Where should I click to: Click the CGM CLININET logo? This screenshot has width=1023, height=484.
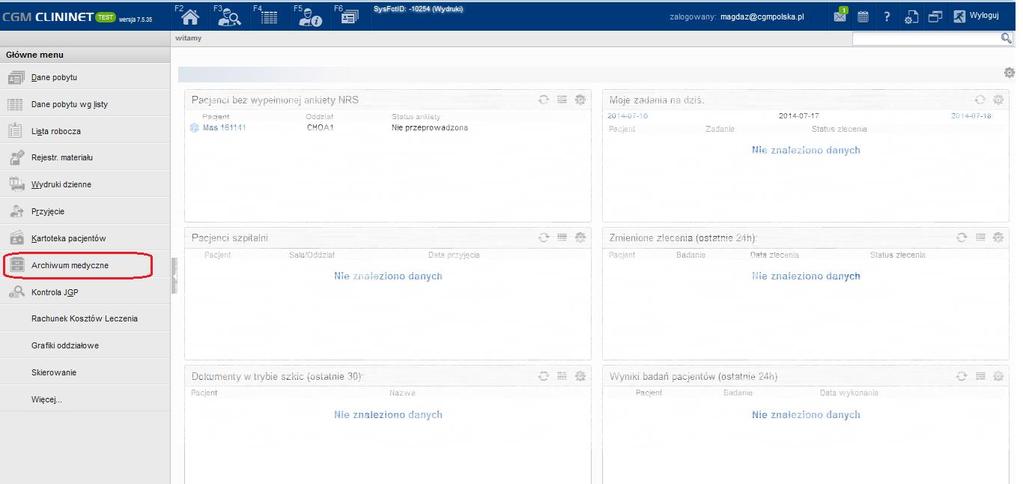click(48, 17)
